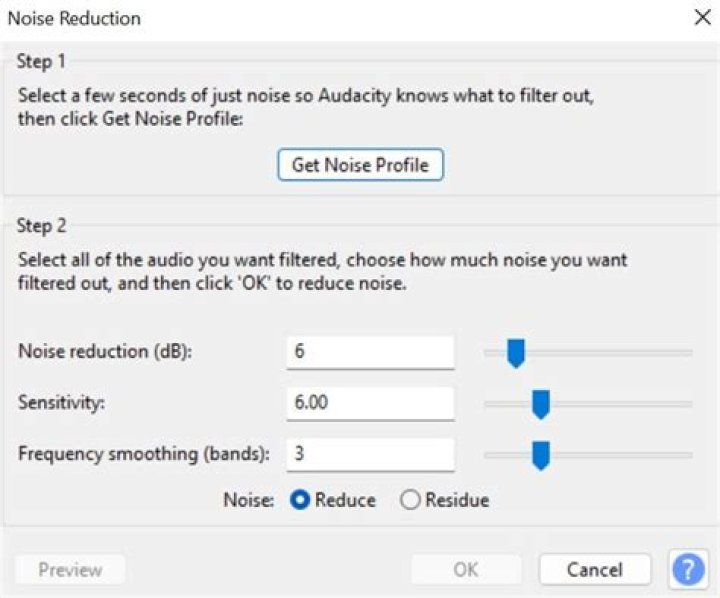Click the 'Frequency smoothing (bands):' label text
The image size is (720, 598).
(x=144, y=454)
